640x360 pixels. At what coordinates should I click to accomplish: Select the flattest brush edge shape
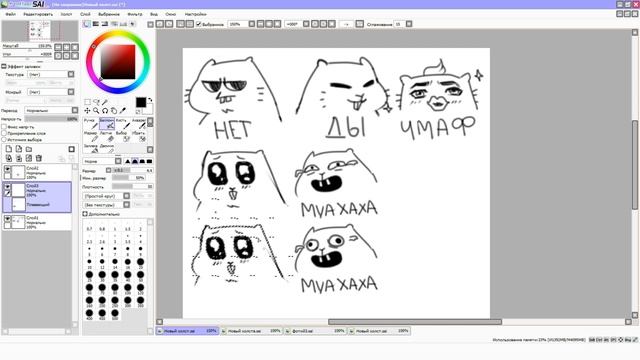(x=149, y=161)
